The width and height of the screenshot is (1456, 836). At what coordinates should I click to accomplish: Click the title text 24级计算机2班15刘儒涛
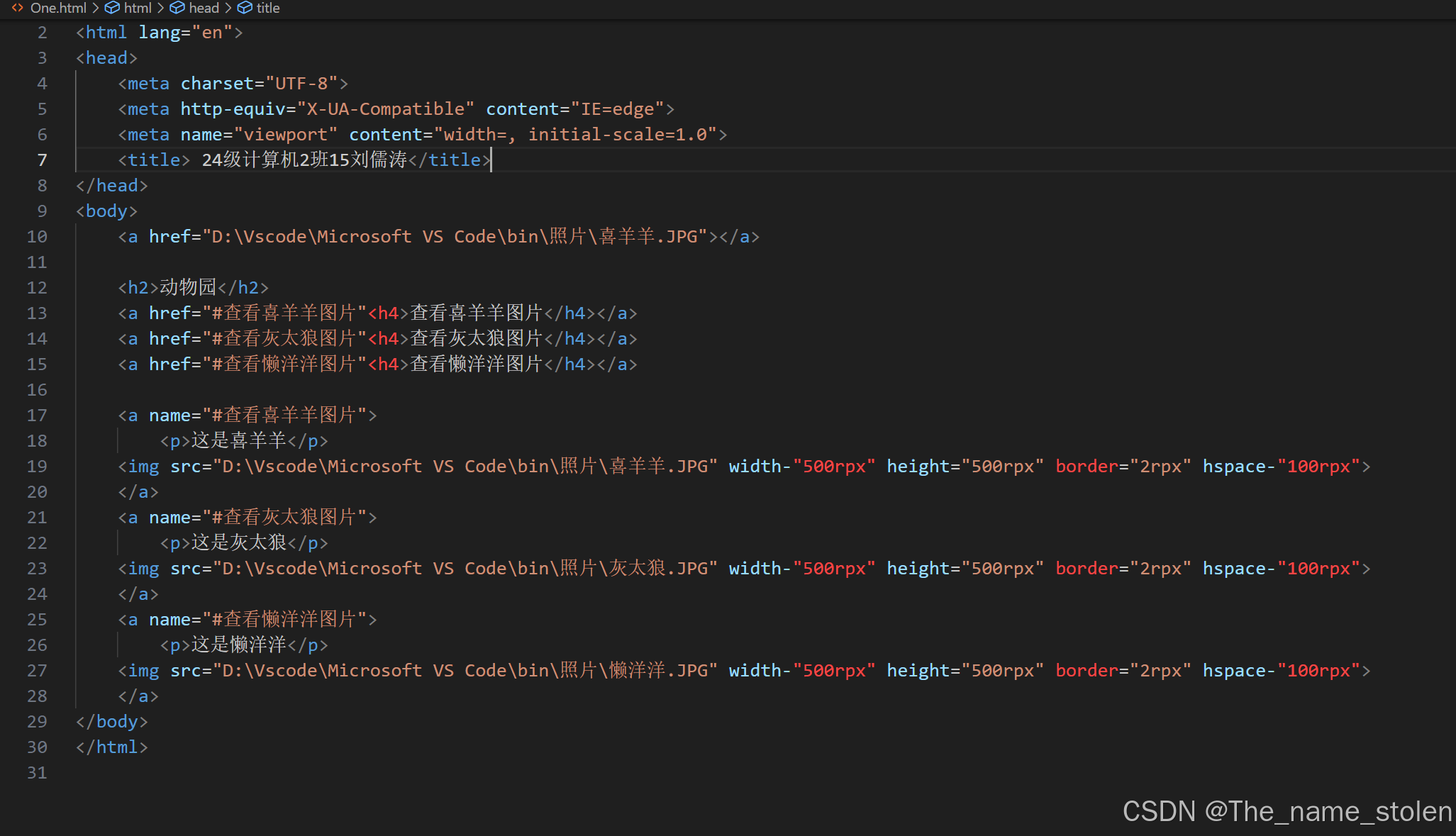pos(305,160)
